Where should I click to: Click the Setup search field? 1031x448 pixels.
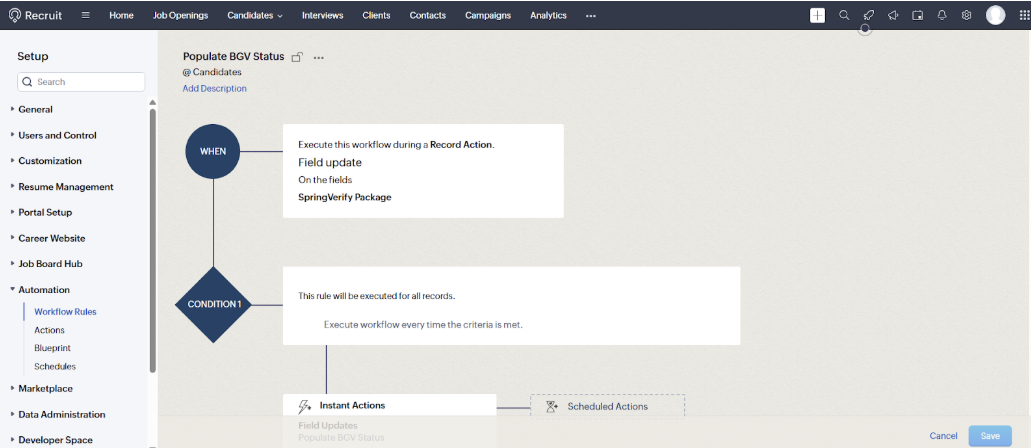click(82, 82)
